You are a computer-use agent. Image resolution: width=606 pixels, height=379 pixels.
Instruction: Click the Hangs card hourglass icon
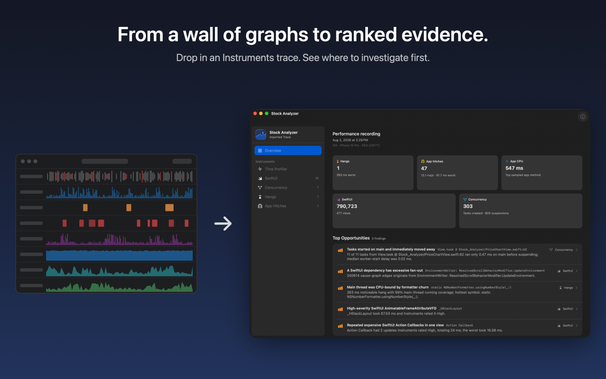pos(337,161)
